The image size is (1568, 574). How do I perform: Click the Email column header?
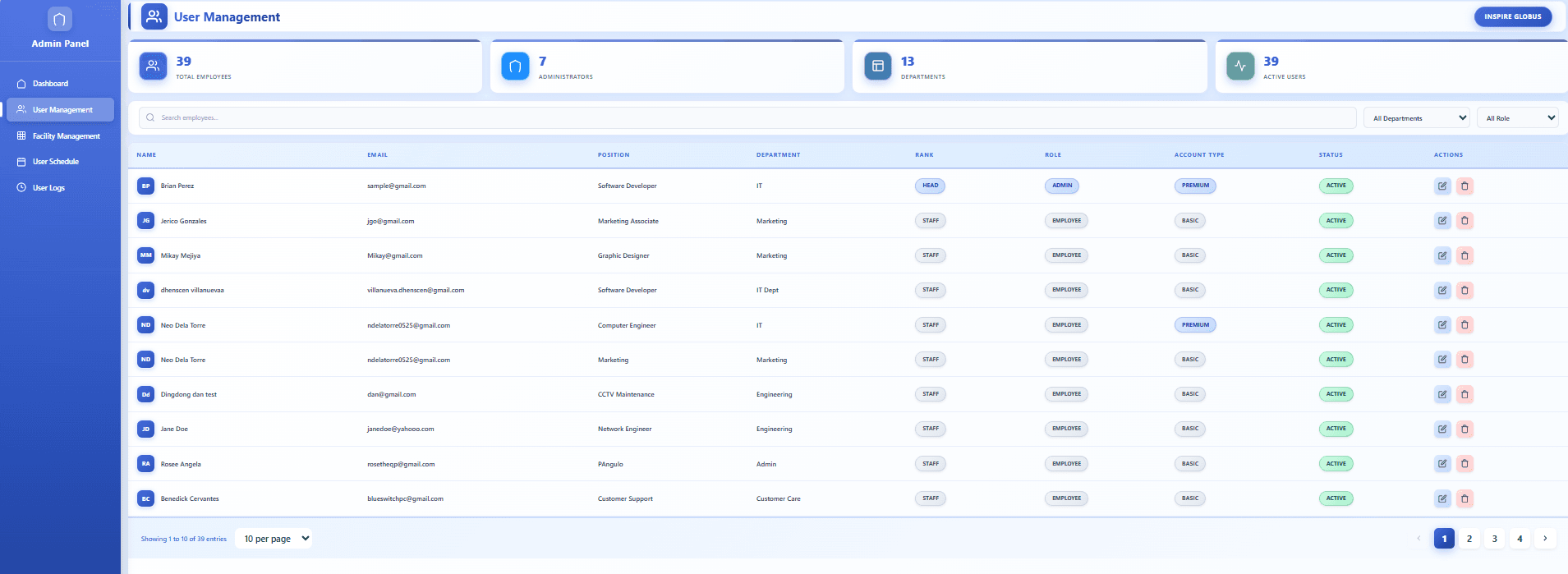coord(377,154)
